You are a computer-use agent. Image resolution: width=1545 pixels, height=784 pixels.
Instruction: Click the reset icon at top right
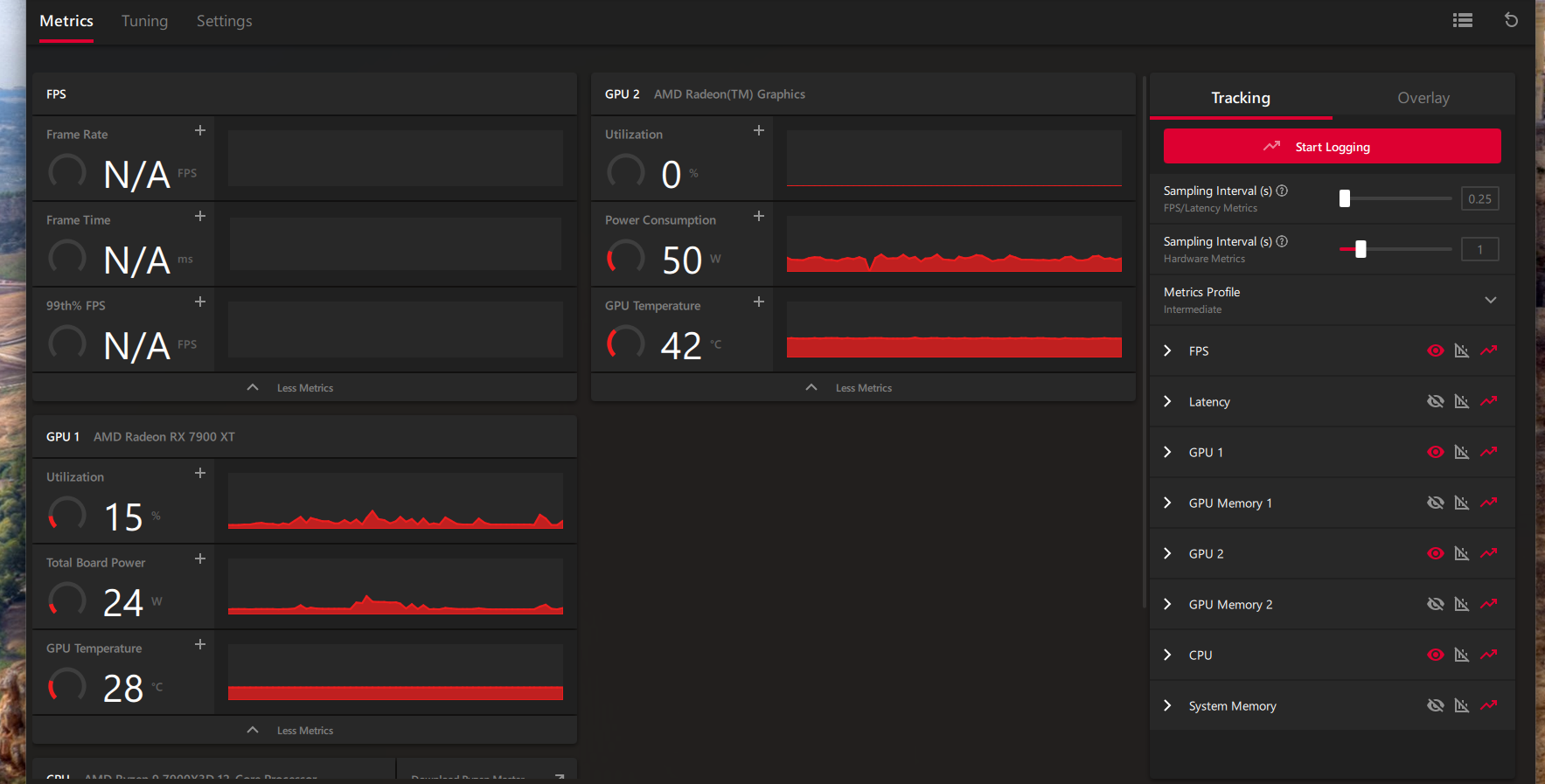click(x=1511, y=20)
